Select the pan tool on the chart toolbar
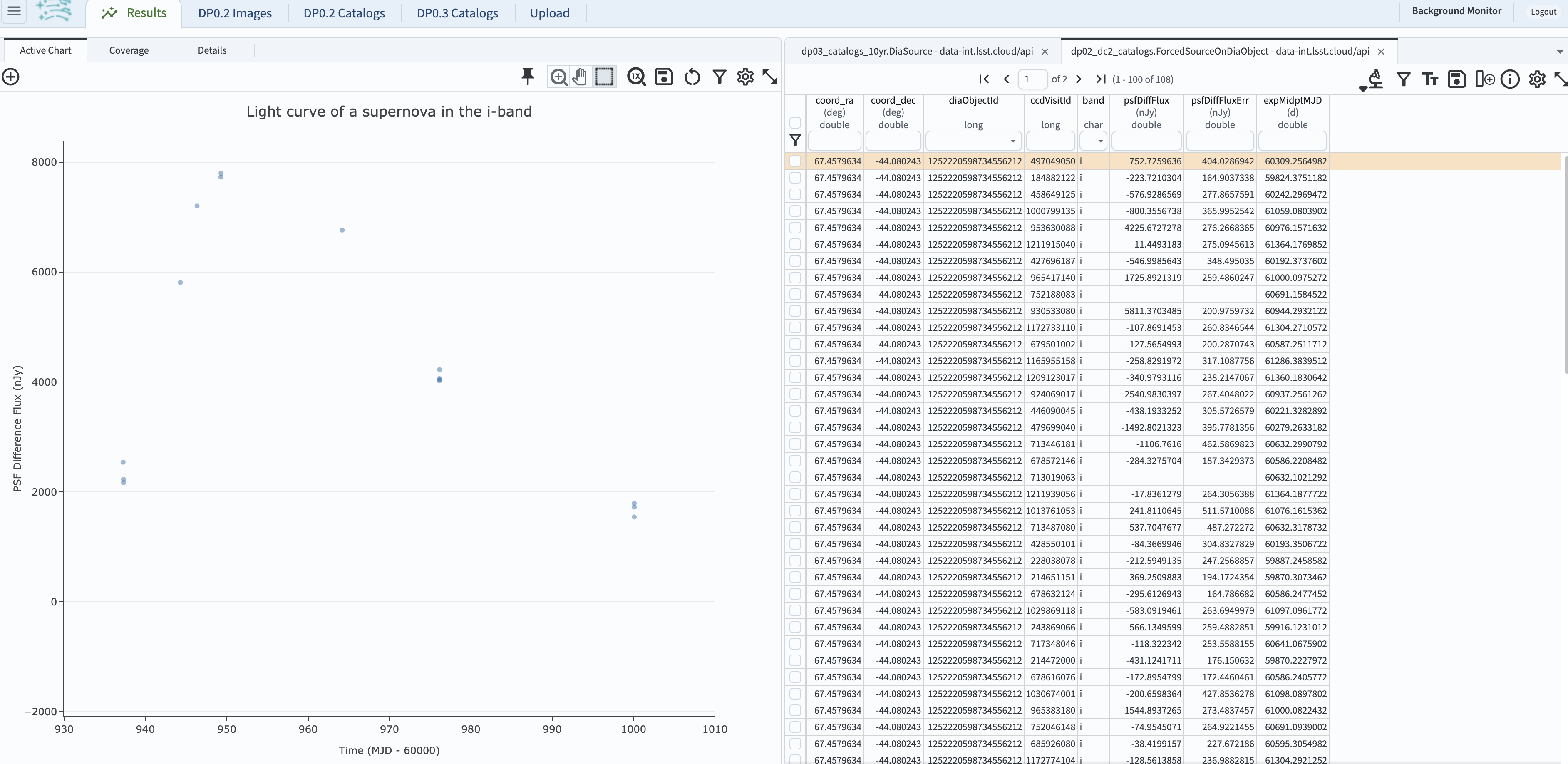This screenshot has width=1568, height=764. [x=579, y=77]
